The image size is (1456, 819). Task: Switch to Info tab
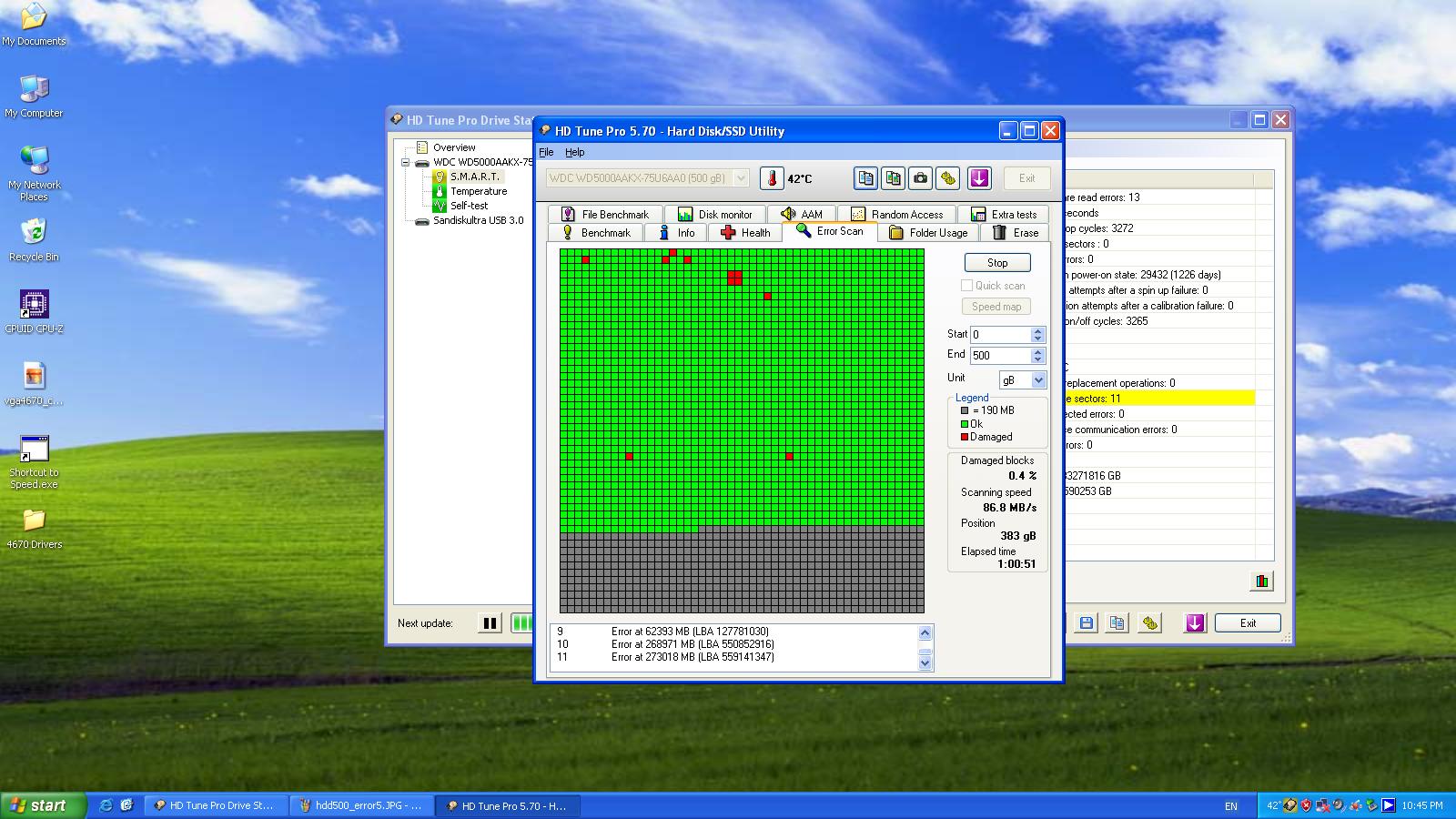coord(676,233)
